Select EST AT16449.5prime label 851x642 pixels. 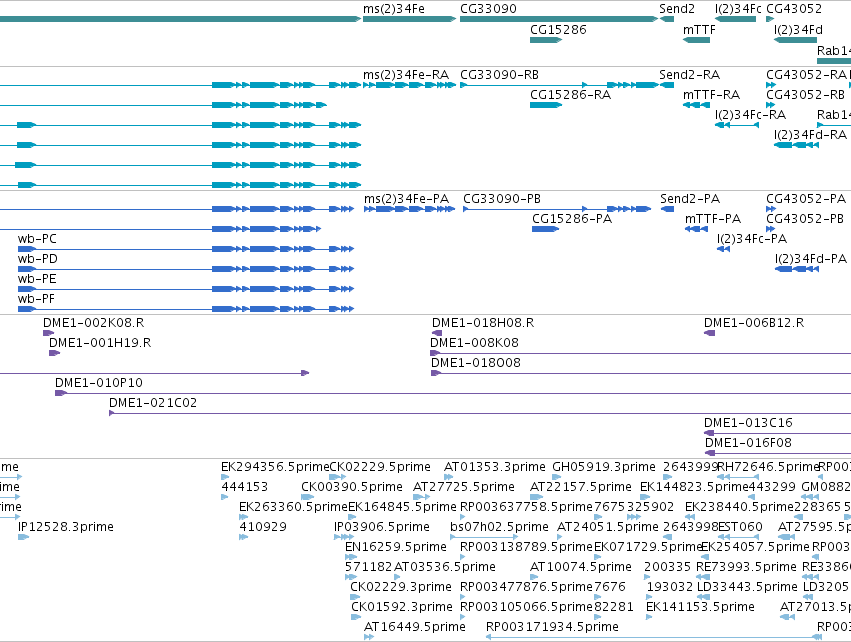[x=415, y=627]
